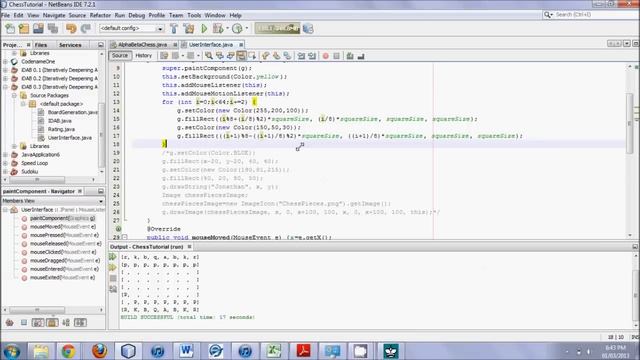Toggle the last filter button in Navigator
640x360 pixels.
(80, 322)
